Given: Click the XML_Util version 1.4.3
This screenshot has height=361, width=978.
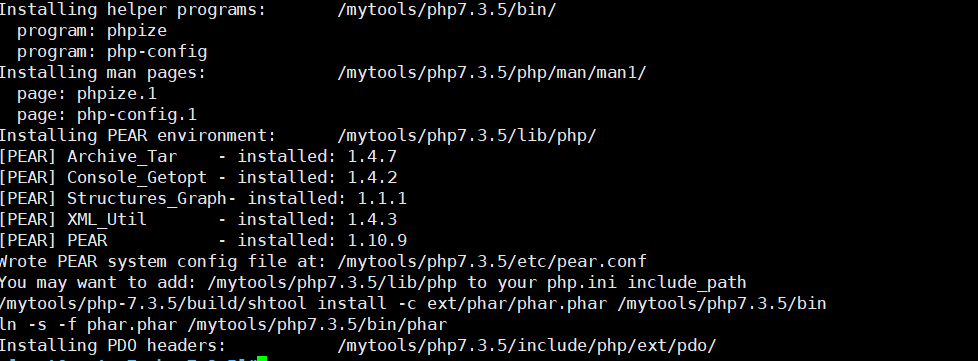Looking at the screenshot, I should pos(372,219).
